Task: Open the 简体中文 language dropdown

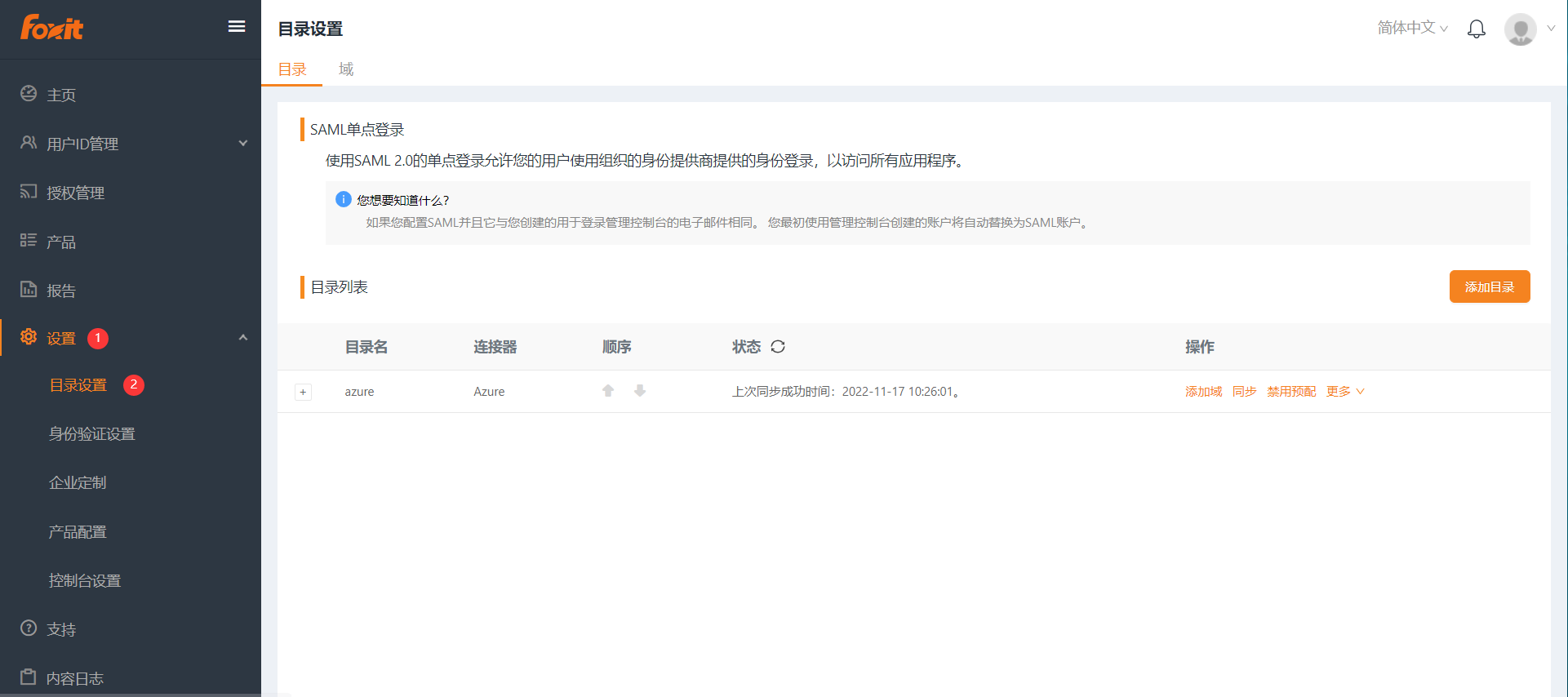Action: click(1412, 28)
